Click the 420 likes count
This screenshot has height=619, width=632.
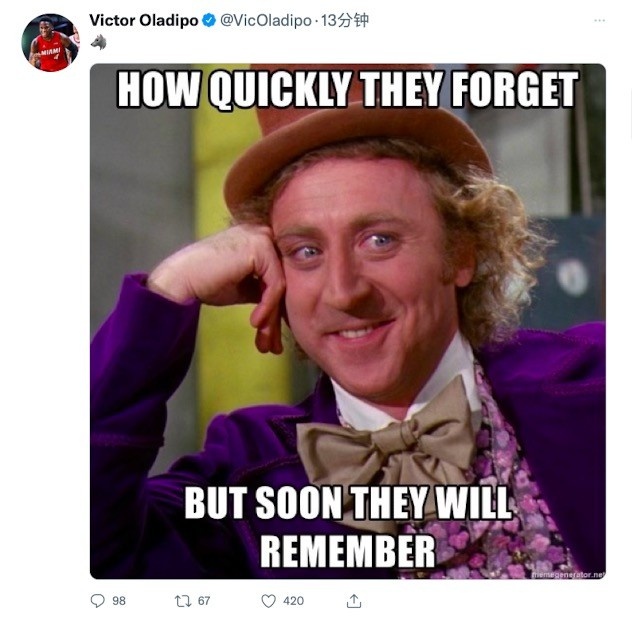click(x=293, y=601)
